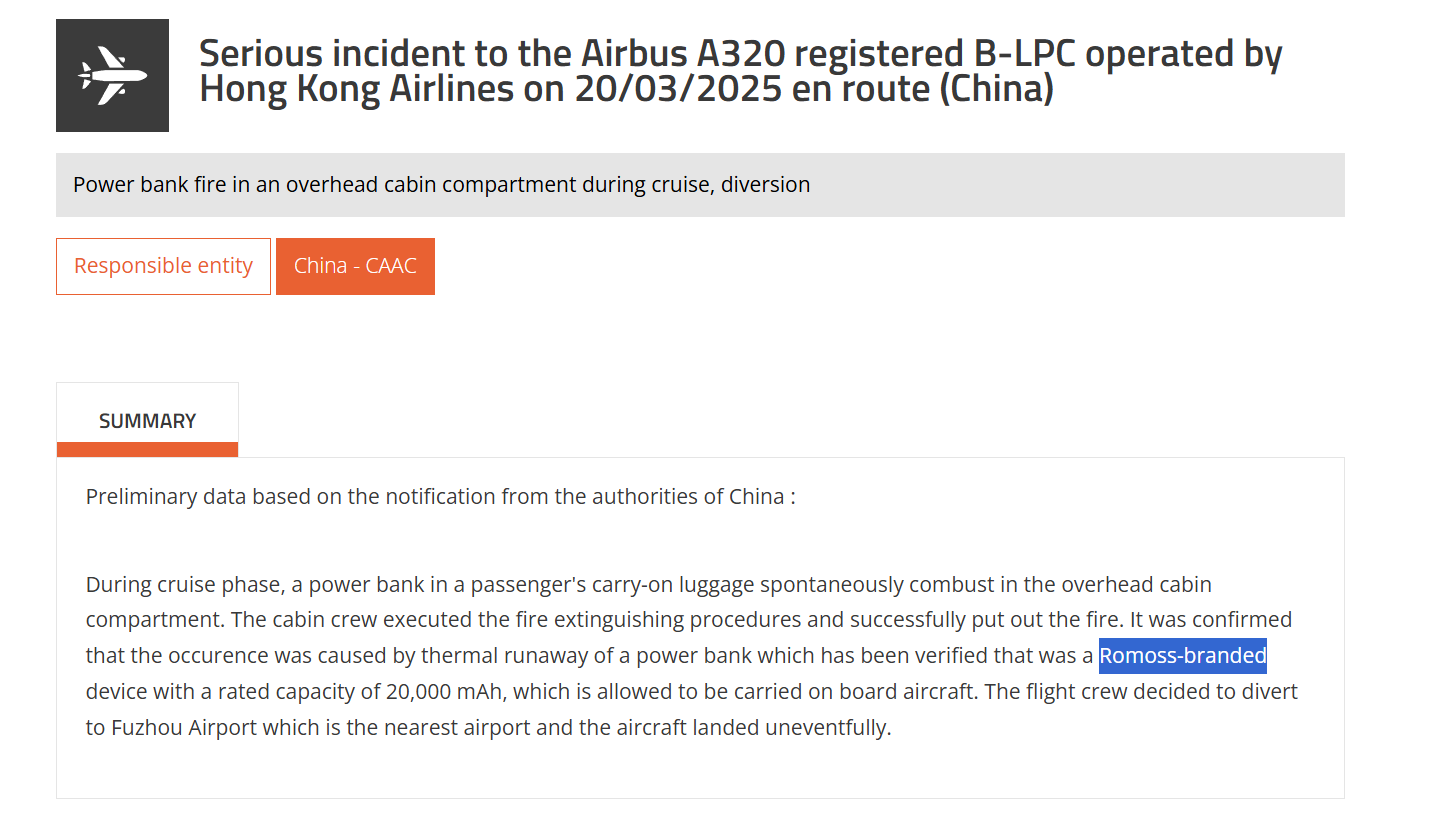Viewport: 1450px width, 814px height.
Task: Select the highlighted Romoss-branded text
Action: (x=1182, y=655)
